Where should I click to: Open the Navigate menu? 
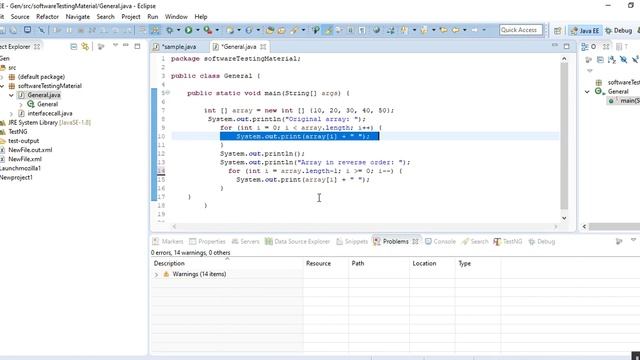click(x=78, y=17)
